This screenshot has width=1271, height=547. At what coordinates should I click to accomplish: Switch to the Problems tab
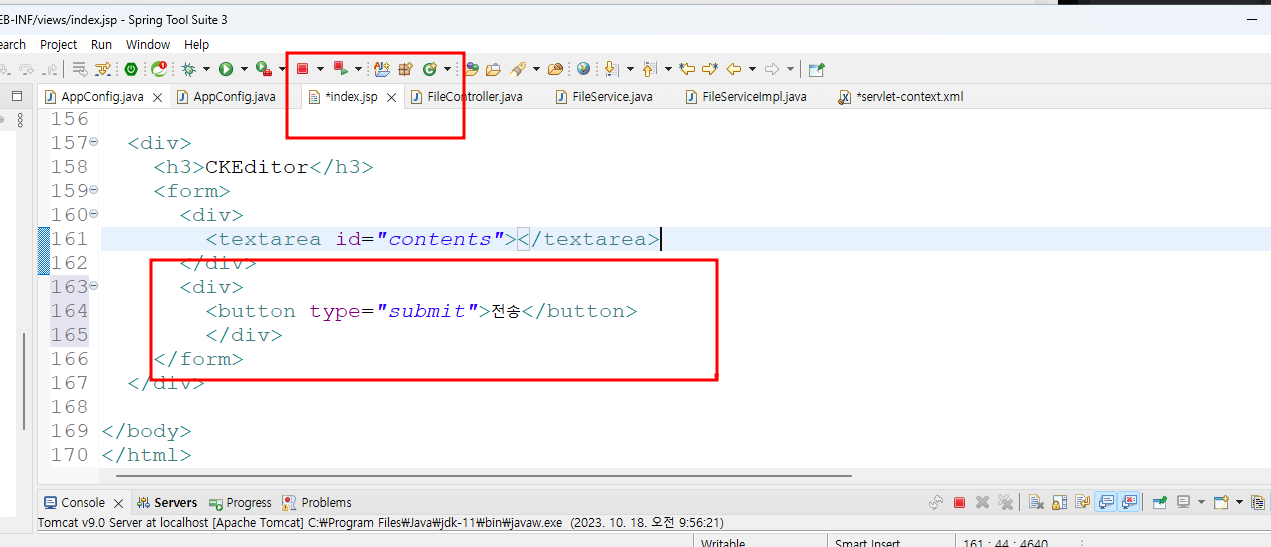[x=317, y=502]
